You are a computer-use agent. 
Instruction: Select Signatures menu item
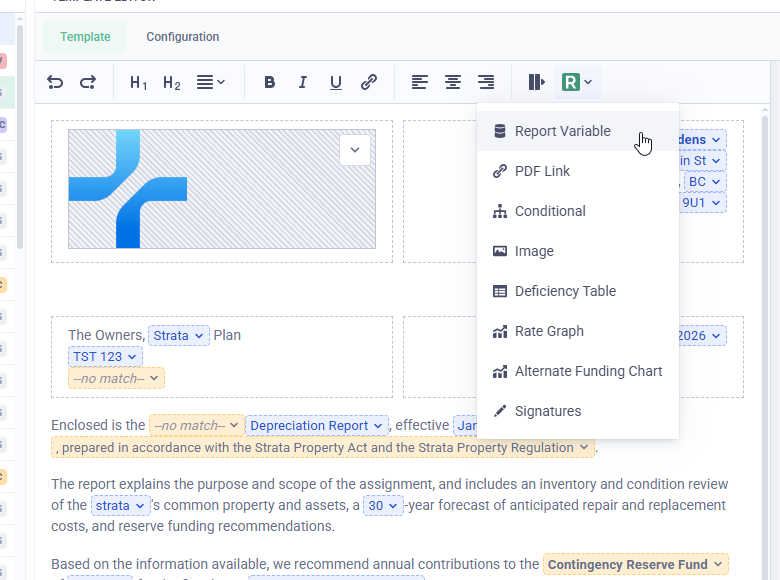coord(578,411)
